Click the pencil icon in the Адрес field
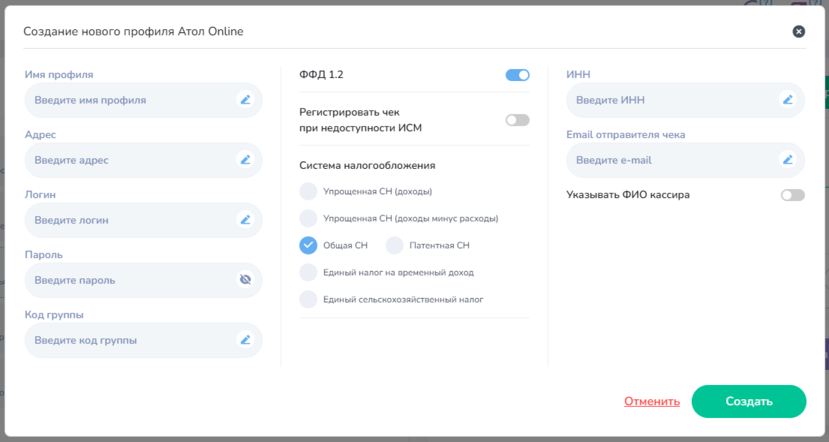Viewport: 829px width, 442px height. 245,160
